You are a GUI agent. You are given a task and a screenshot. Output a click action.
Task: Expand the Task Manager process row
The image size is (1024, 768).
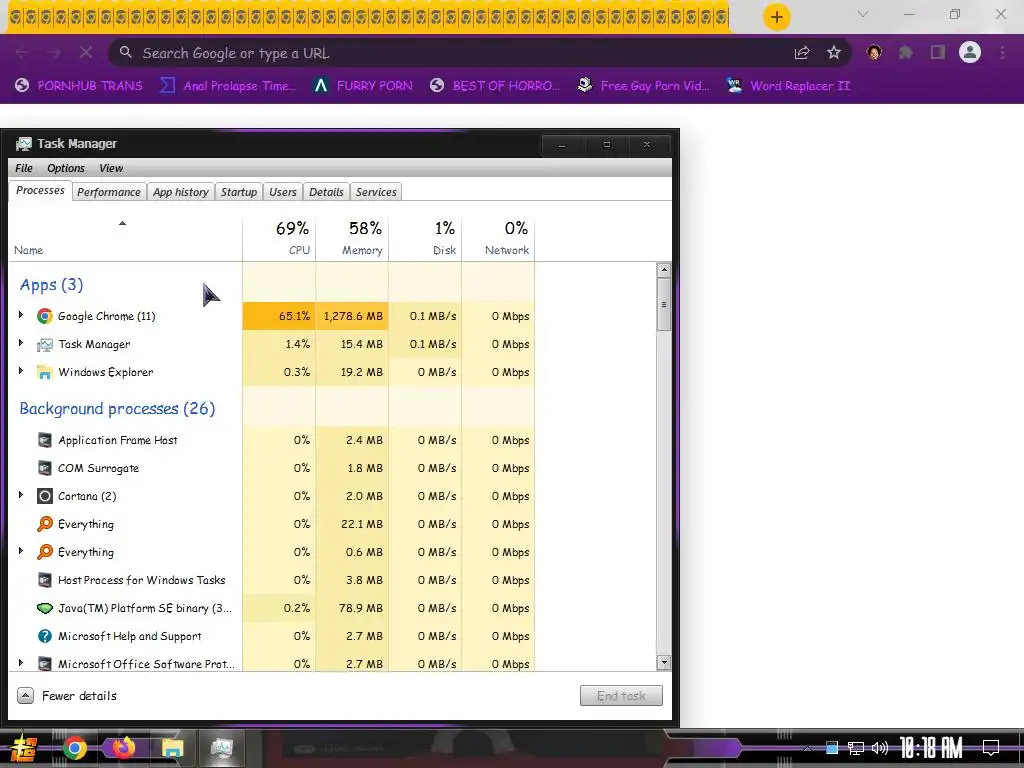tap(21, 343)
